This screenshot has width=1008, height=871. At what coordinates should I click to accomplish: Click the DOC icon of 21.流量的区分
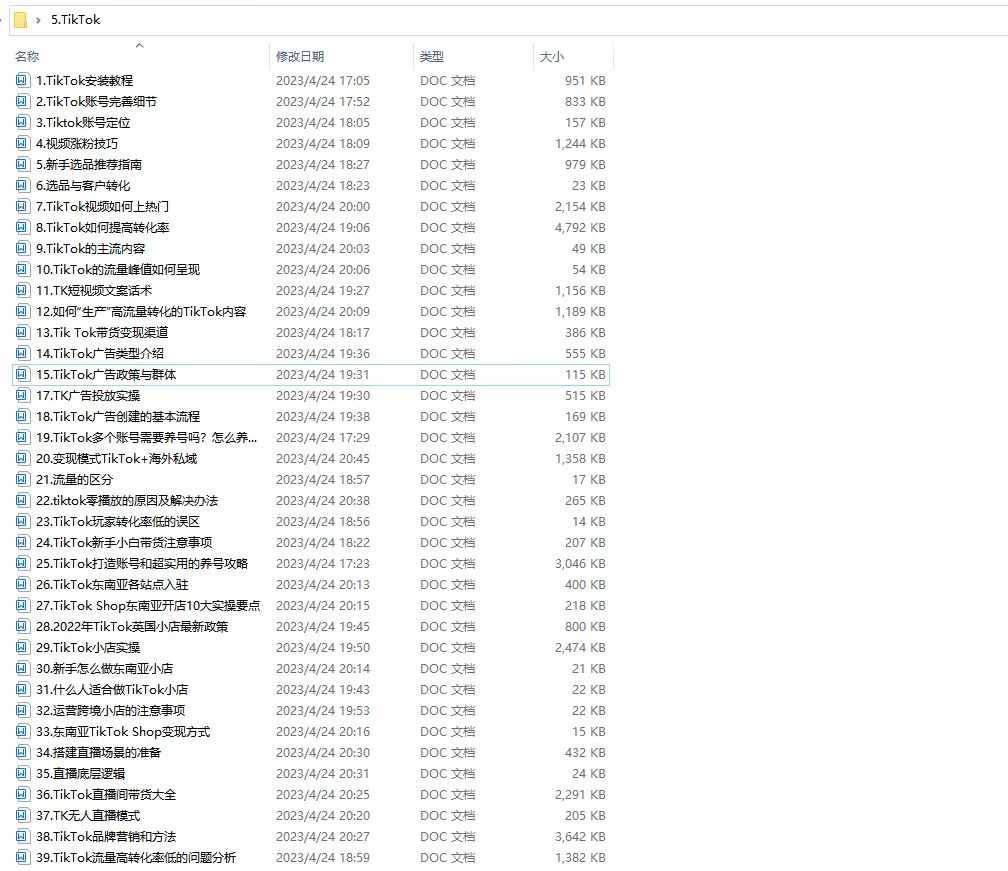coord(22,480)
